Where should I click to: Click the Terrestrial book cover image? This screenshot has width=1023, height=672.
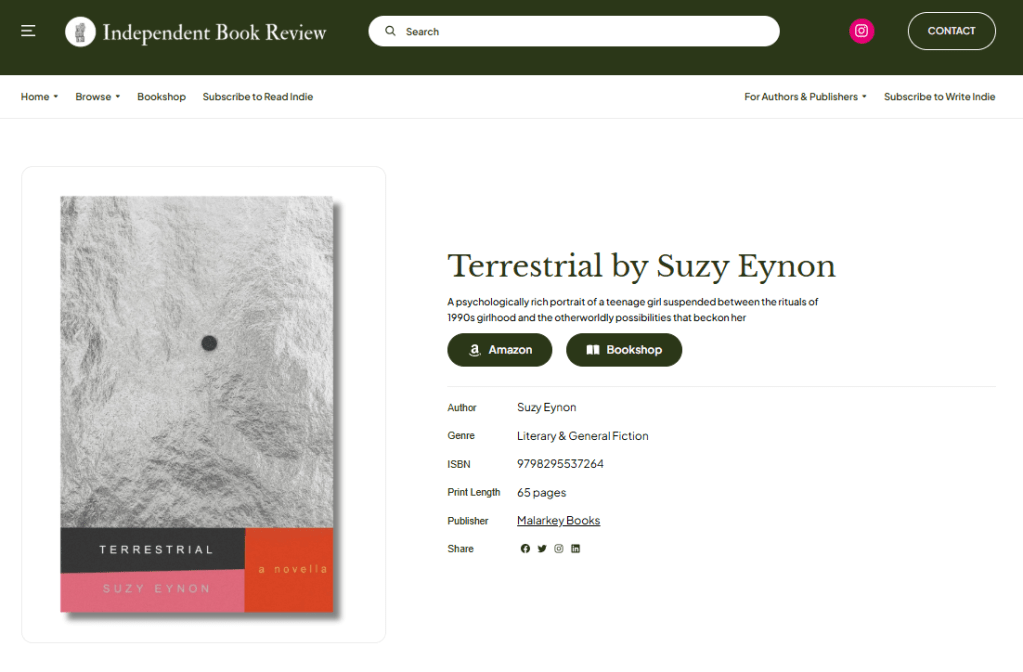coord(197,405)
